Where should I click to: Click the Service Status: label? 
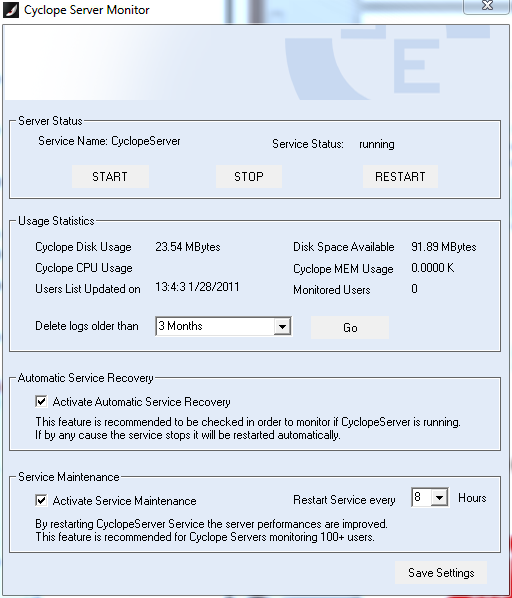pos(308,144)
